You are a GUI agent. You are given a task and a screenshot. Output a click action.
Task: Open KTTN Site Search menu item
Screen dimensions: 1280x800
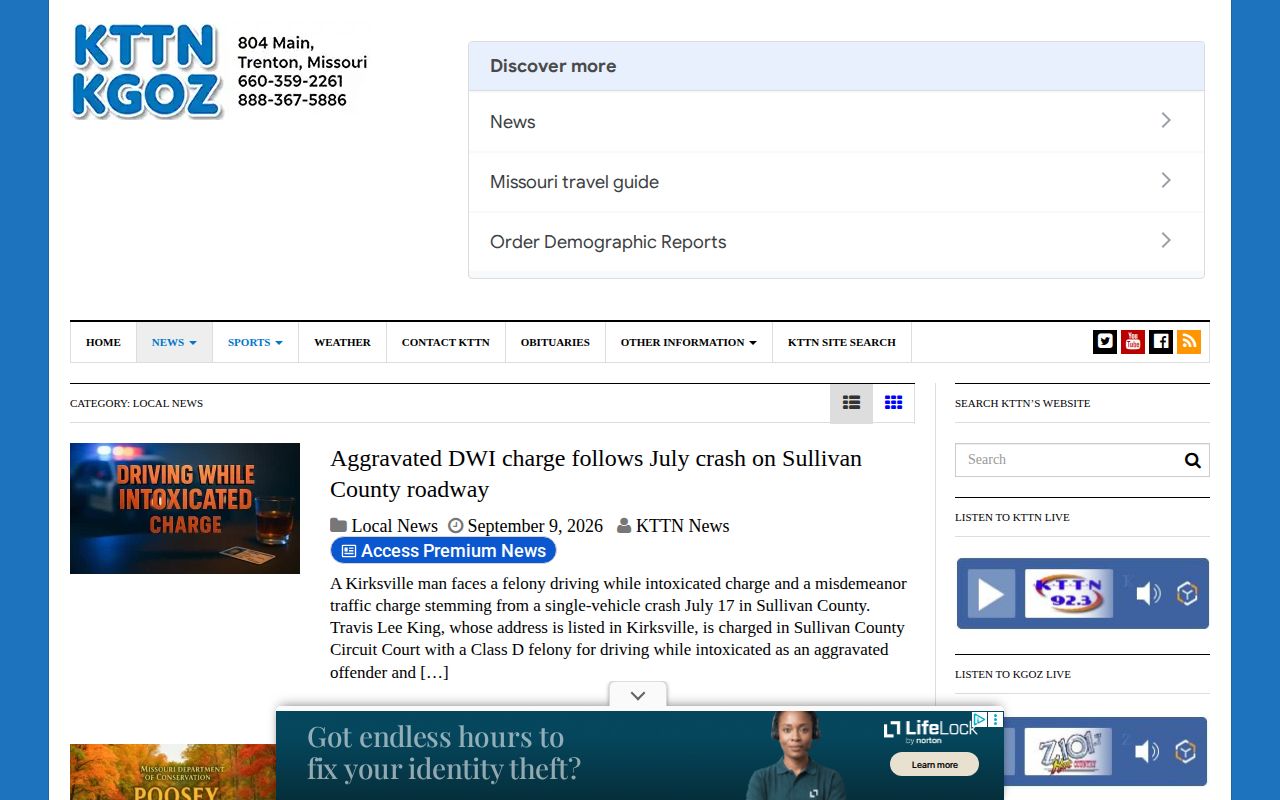tap(842, 342)
